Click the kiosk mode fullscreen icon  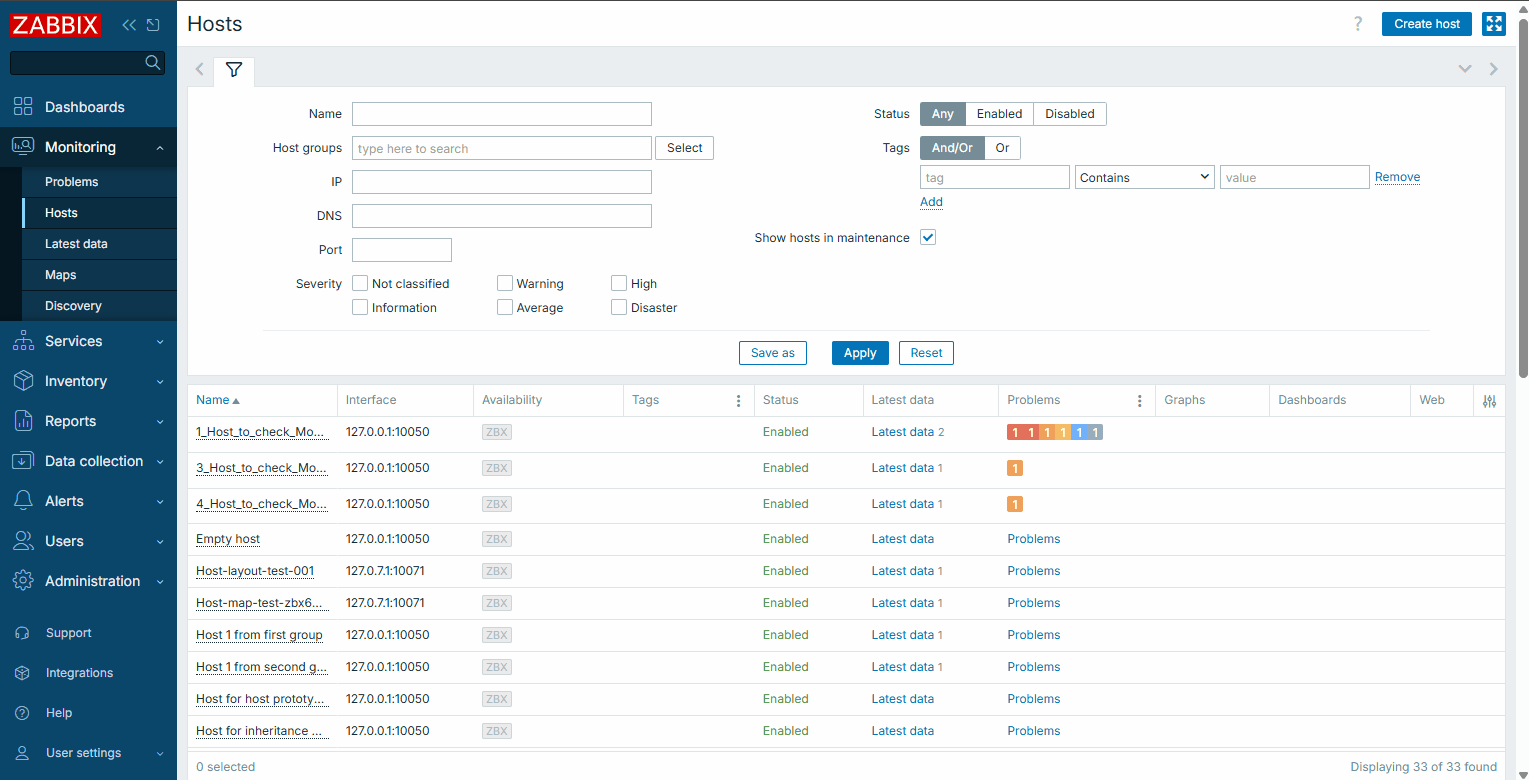tap(1493, 24)
